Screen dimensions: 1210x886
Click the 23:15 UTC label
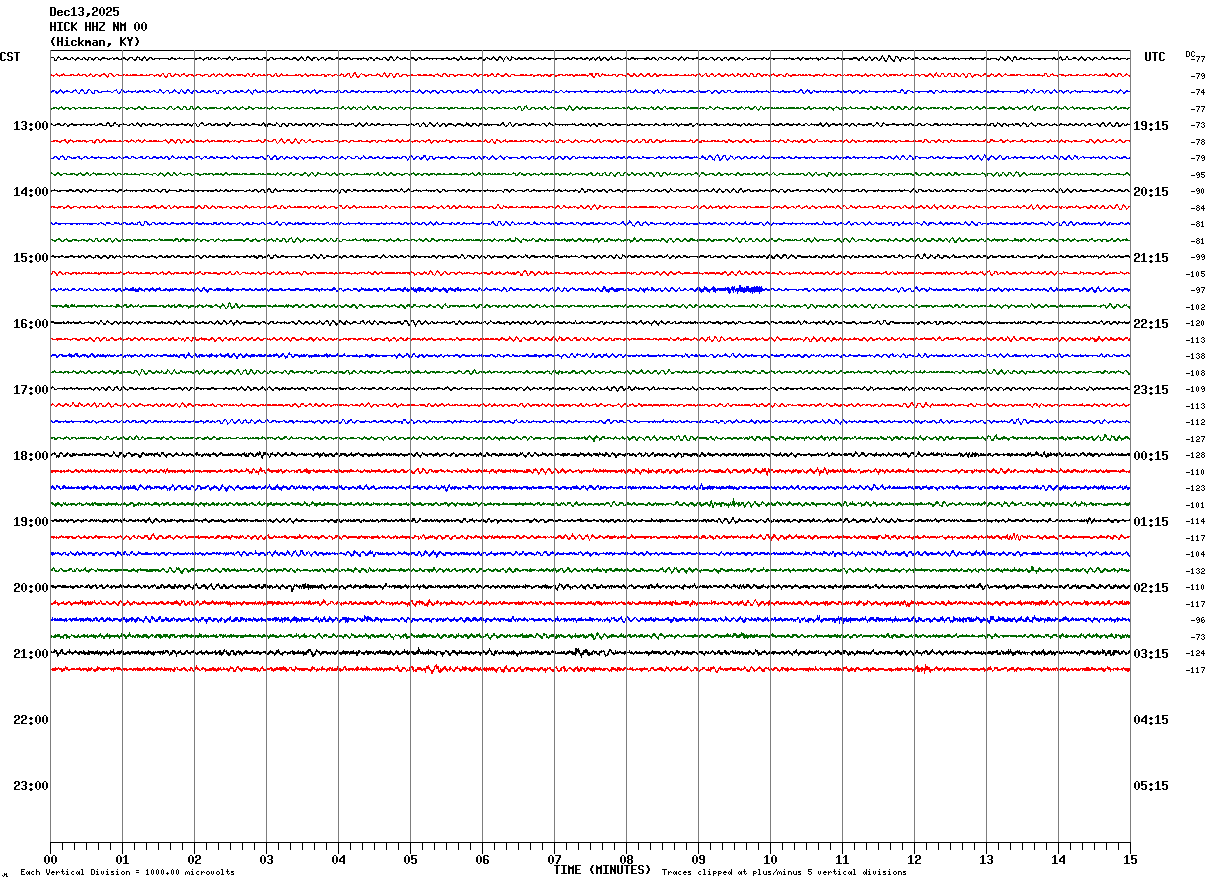tap(1150, 390)
